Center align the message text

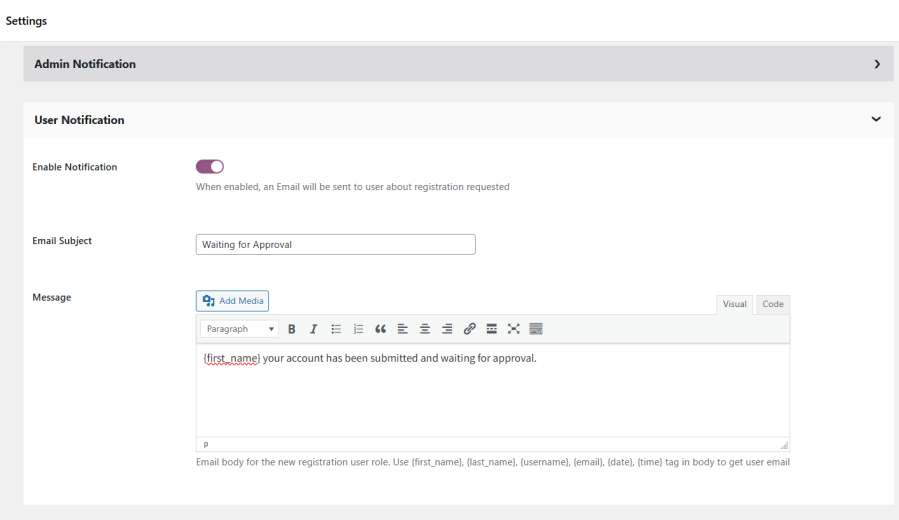coord(425,329)
